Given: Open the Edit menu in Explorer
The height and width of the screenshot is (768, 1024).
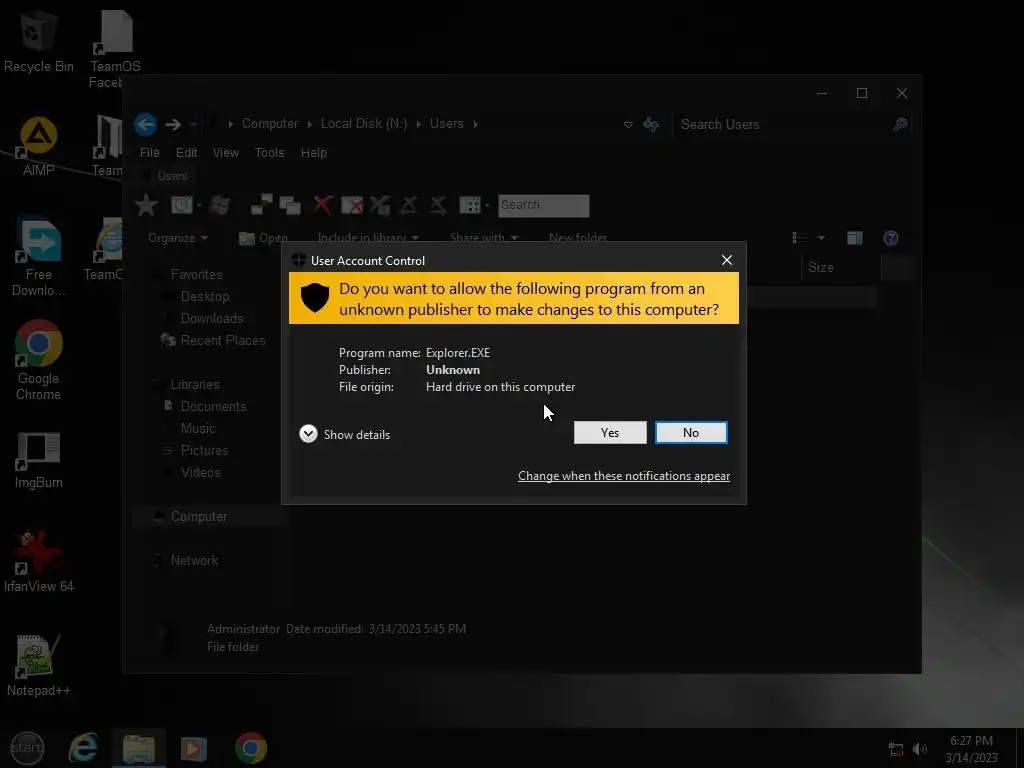Looking at the screenshot, I should point(186,153).
